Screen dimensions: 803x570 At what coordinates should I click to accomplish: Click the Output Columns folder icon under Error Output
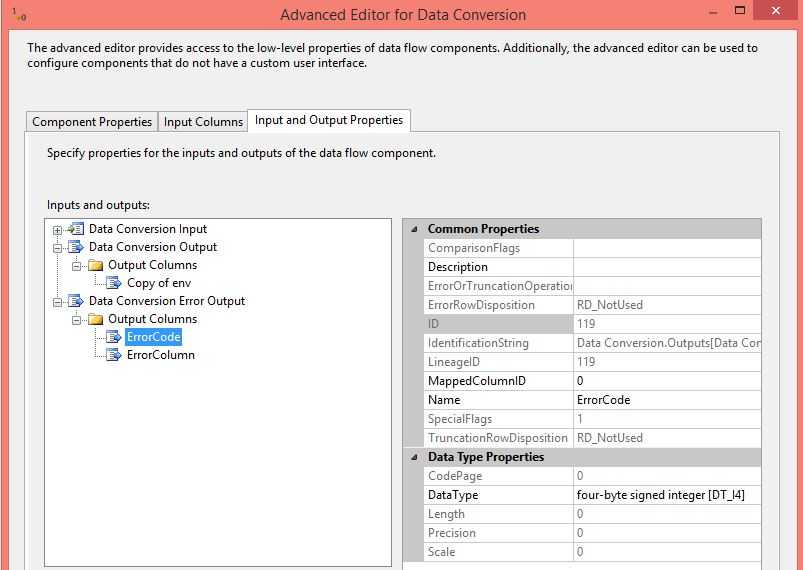pos(96,319)
